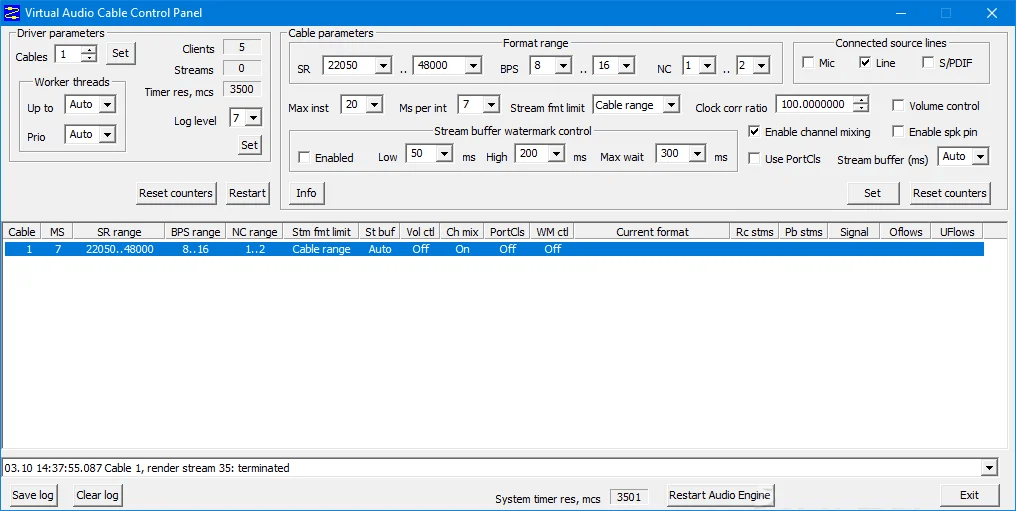This screenshot has height=522, width=1016.
Task: Click the Ch mix 'On' cell
Action: 462,249
